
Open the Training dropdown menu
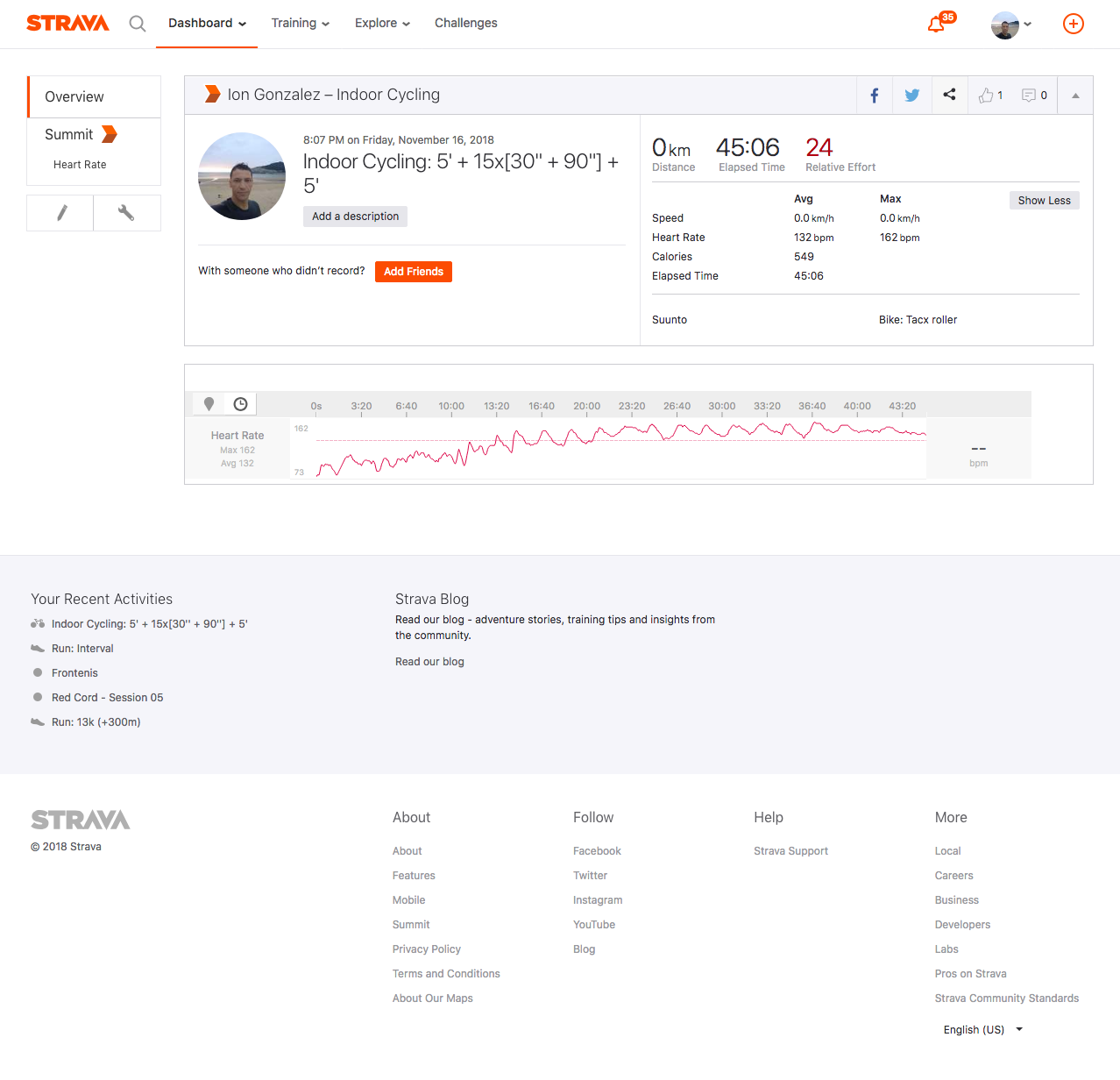[301, 24]
